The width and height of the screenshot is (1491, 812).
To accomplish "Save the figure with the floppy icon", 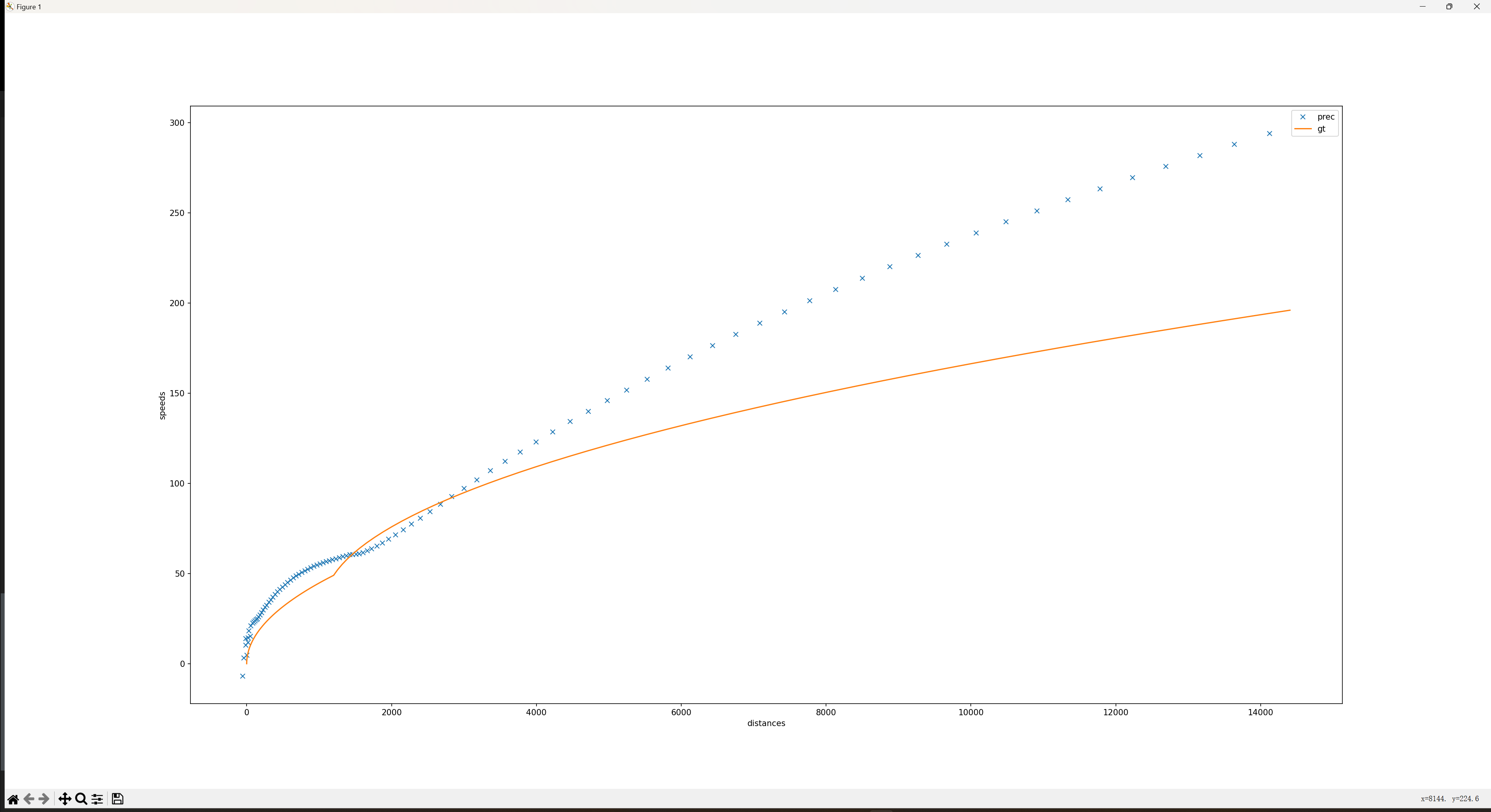I will pyautogui.click(x=118, y=799).
